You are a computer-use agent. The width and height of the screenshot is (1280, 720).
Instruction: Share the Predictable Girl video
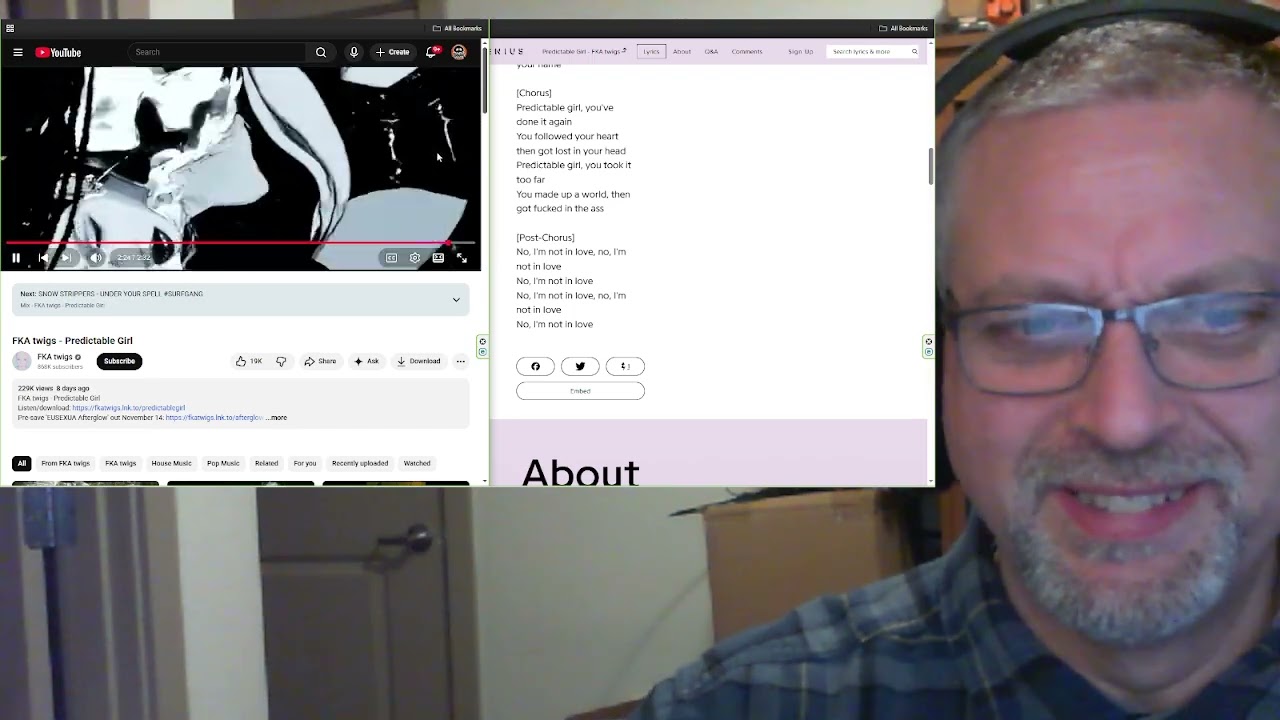[320, 361]
